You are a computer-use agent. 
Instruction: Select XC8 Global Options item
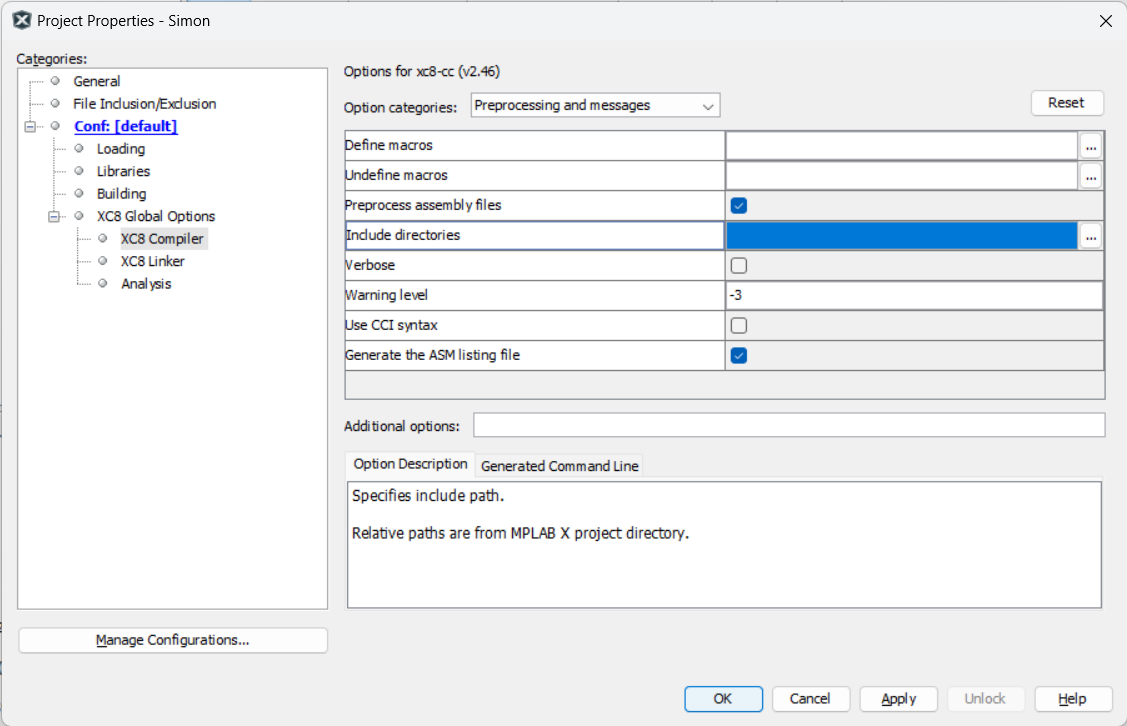[156, 216]
